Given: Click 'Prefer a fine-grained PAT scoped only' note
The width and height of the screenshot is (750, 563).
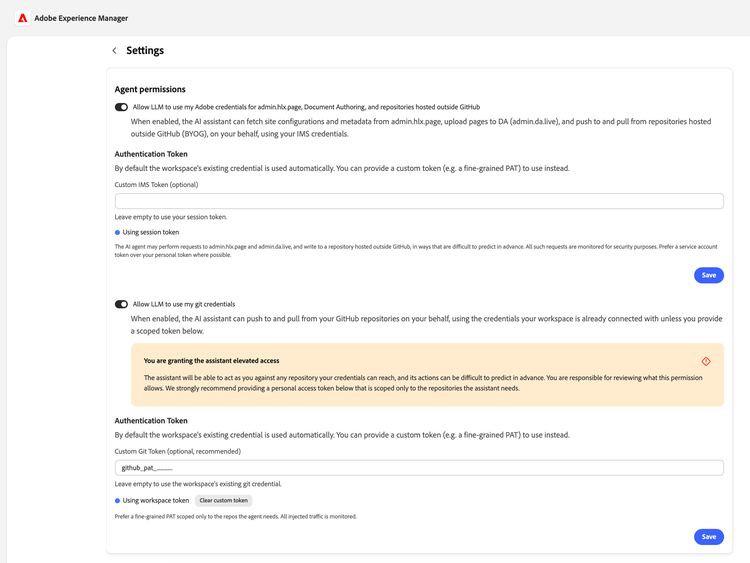Looking at the screenshot, I should [236, 517].
